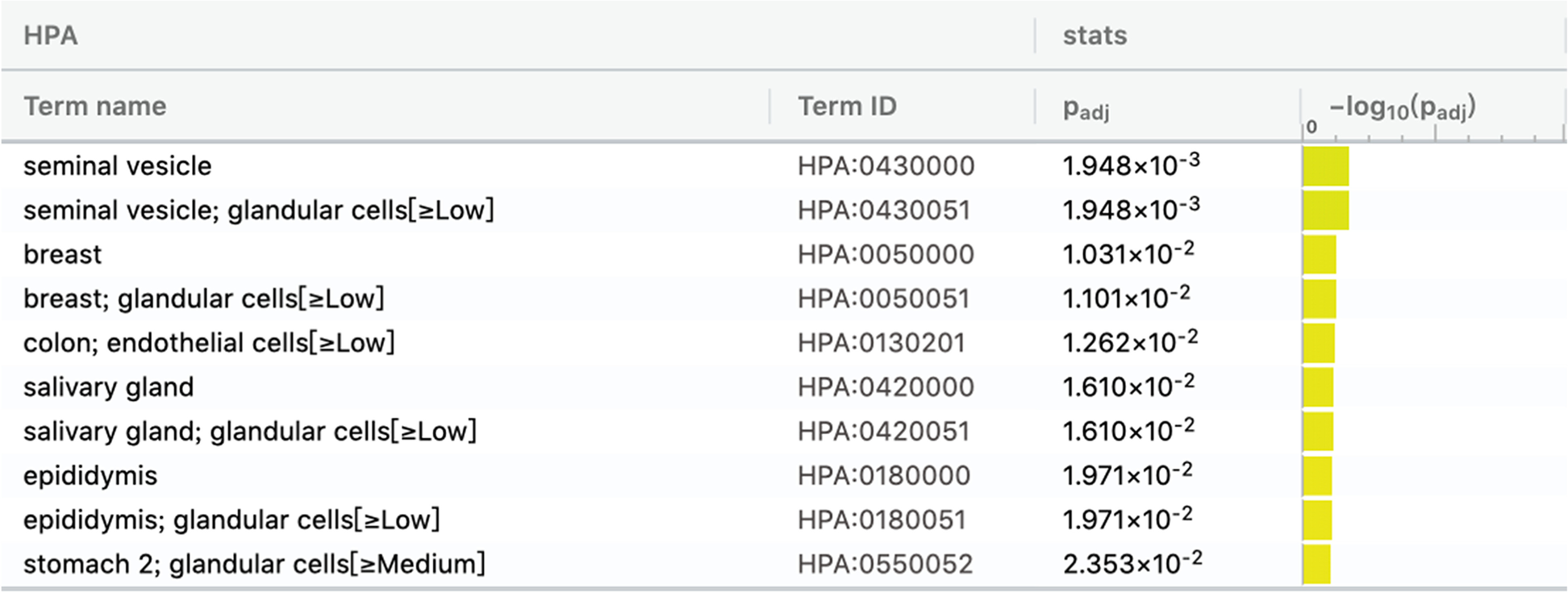Sort by Term ID column header

[847, 106]
